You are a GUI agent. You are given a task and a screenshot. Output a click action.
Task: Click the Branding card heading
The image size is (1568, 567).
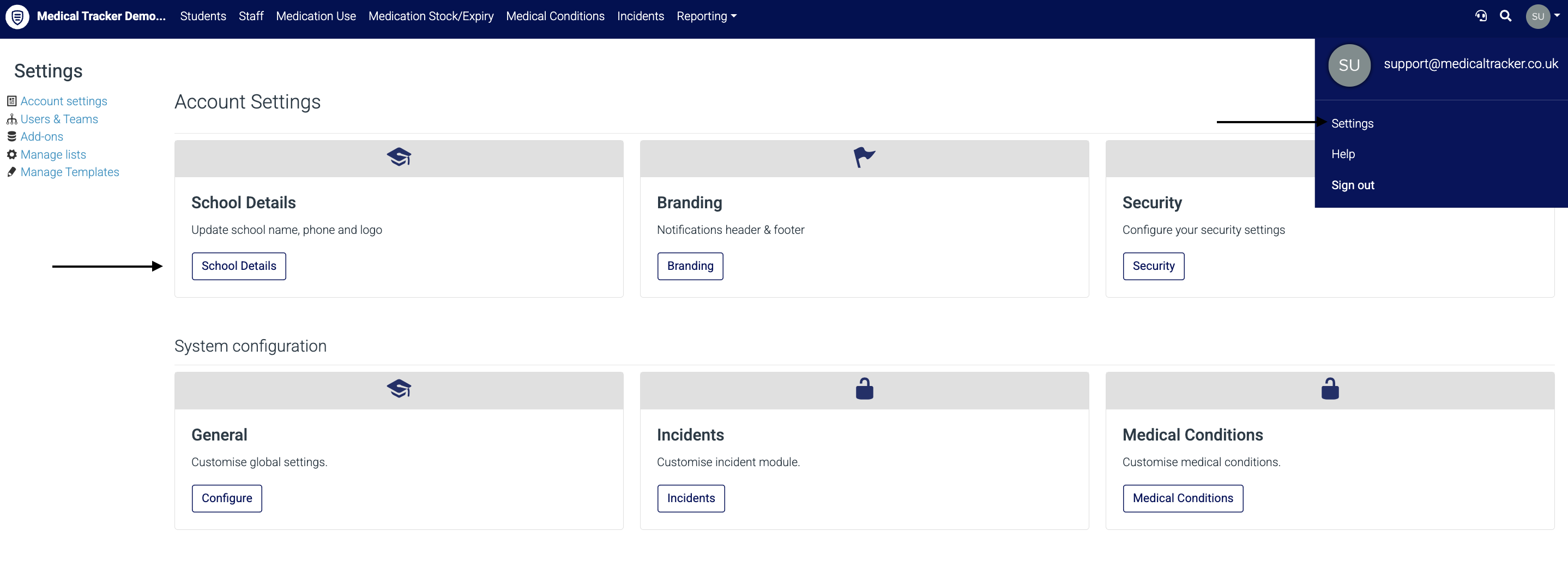point(689,203)
